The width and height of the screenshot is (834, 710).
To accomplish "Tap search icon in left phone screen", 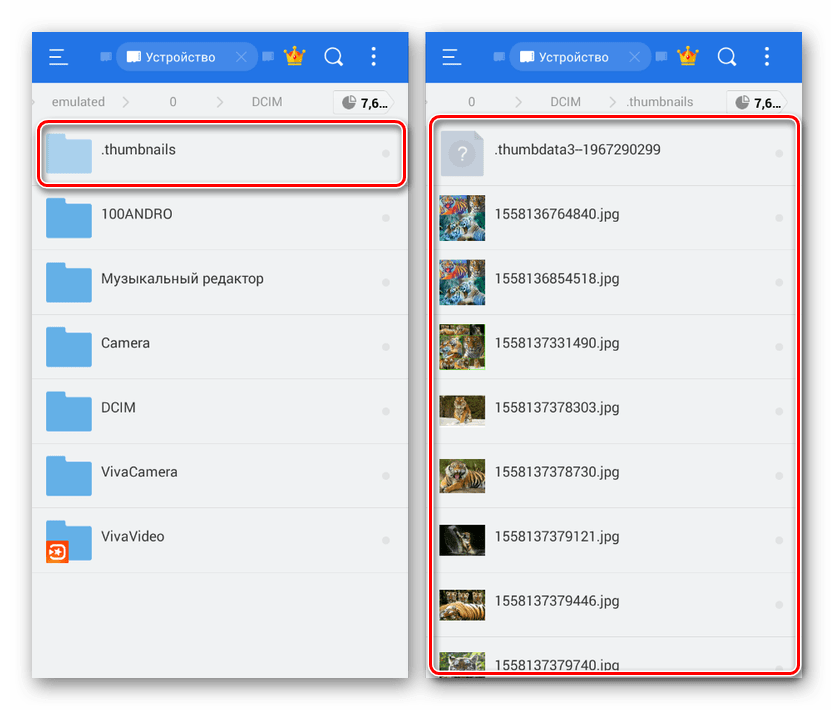I will point(334,57).
